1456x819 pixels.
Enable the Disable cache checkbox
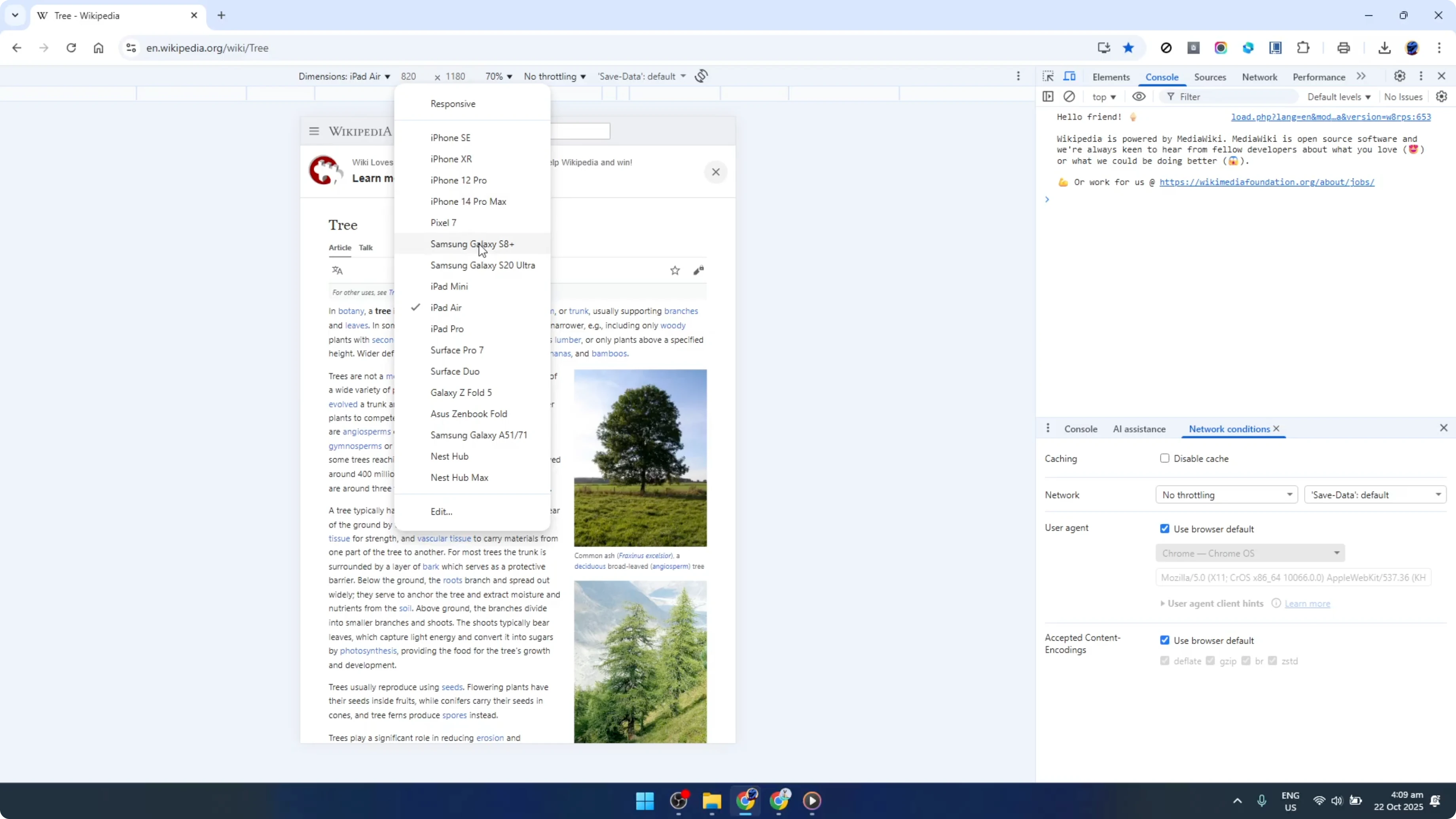click(x=1164, y=459)
